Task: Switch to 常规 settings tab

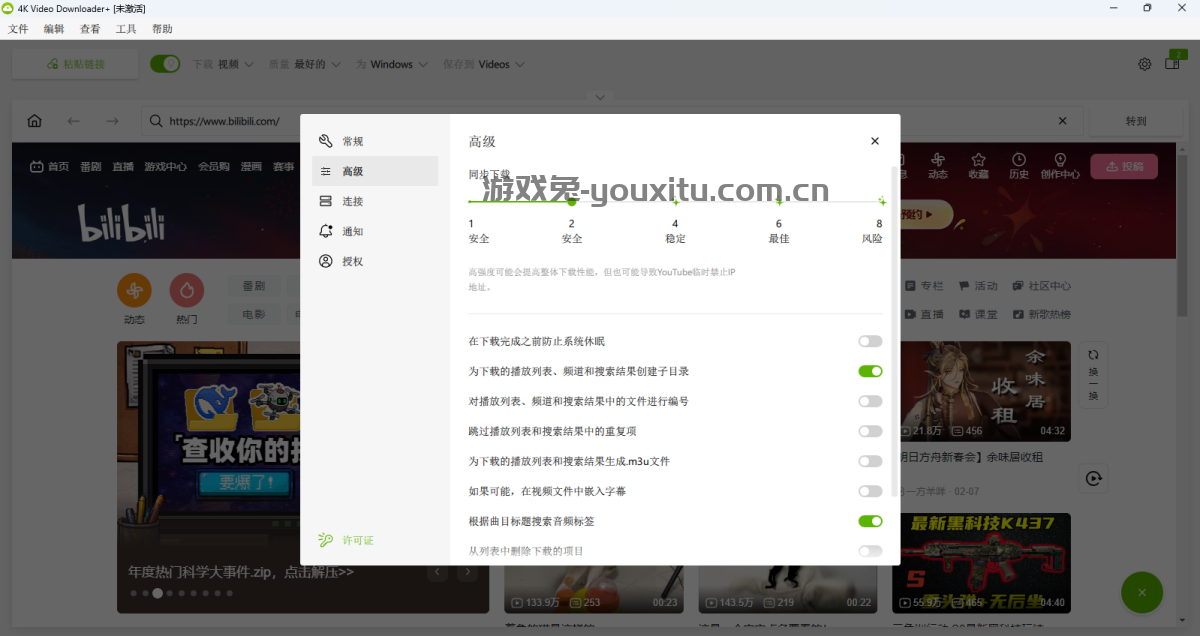Action: (375, 141)
